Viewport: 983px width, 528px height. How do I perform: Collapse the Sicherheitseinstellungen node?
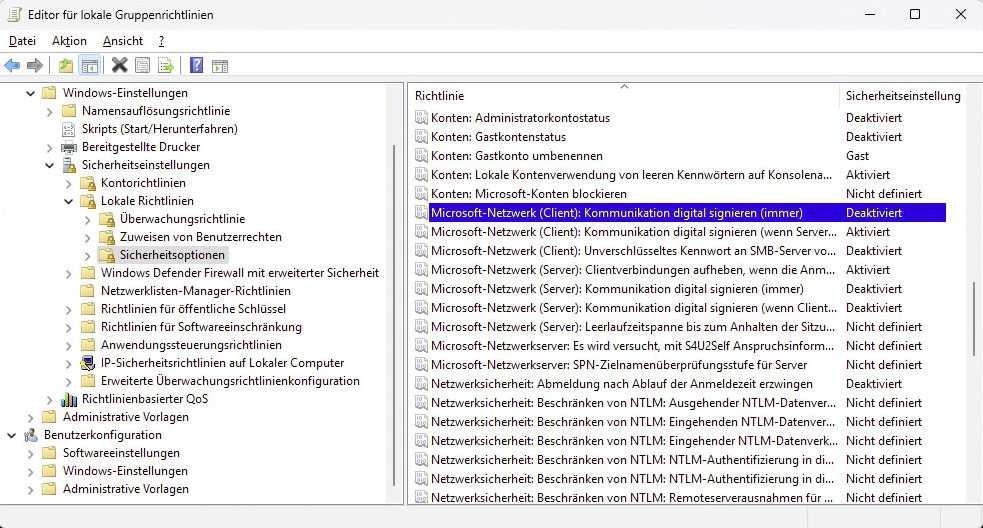50,166
